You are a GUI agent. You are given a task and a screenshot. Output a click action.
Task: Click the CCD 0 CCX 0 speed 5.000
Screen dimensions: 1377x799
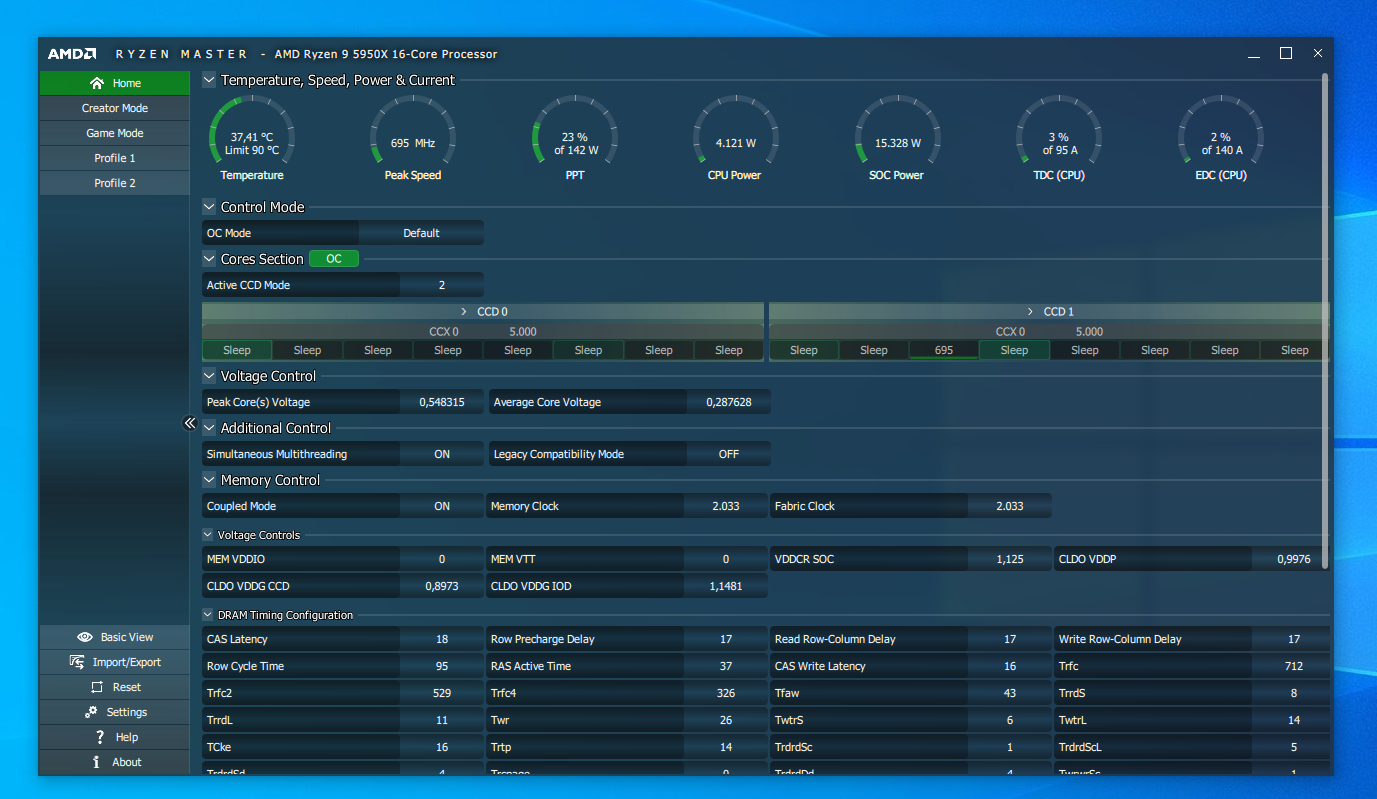[523, 331]
